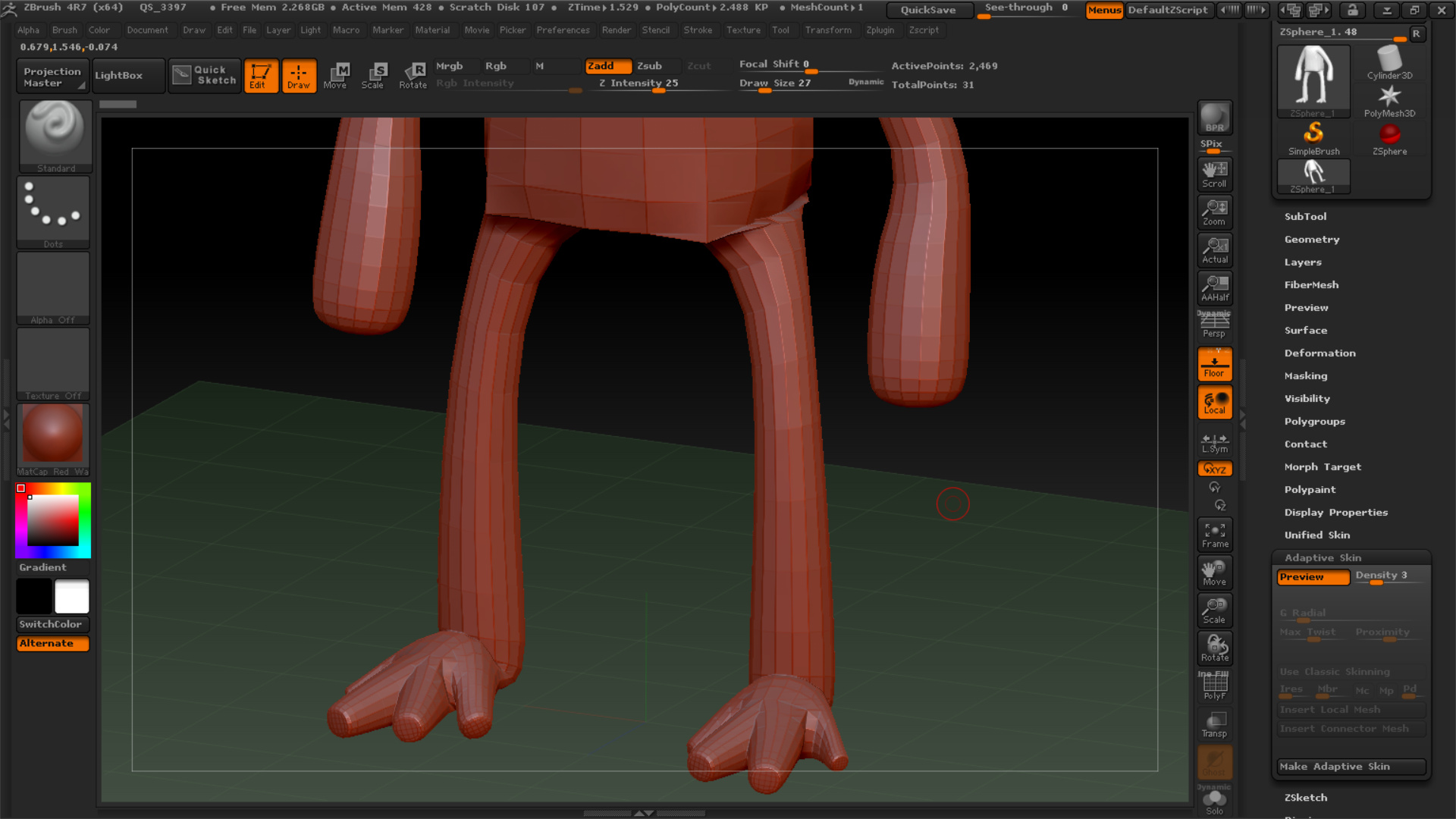The image size is (1456, 819).
Task: Open the LightBox browser
Action: tap(127, 76)
